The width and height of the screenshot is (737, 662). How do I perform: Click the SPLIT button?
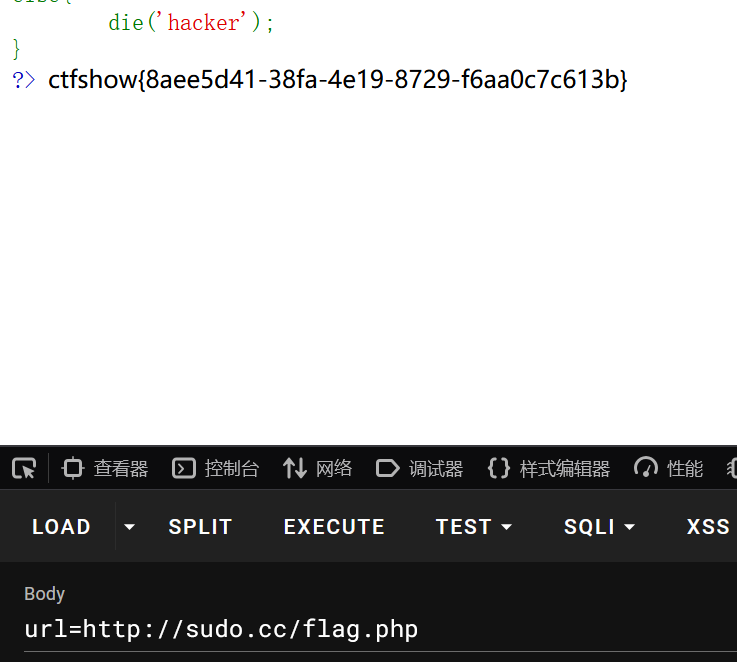(x=200, y=527)
